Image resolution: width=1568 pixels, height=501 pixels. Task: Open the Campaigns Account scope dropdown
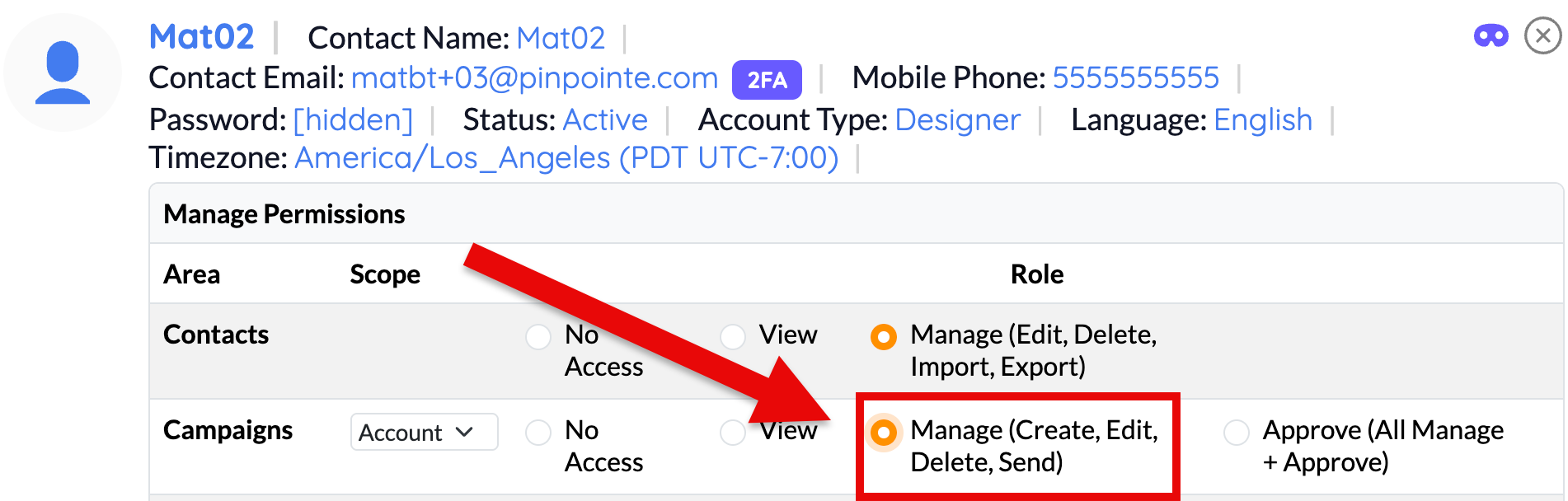pyautogui.click(x=424, y=432)
